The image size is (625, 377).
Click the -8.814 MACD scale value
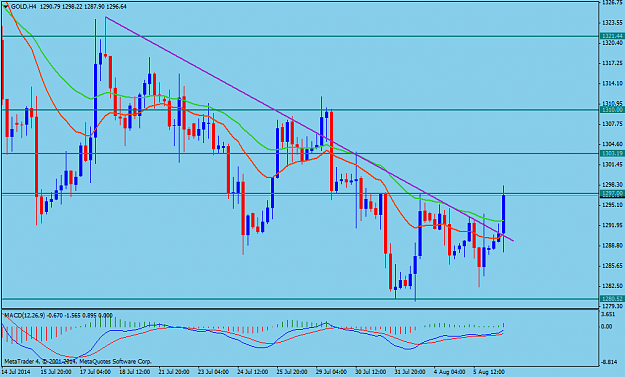tap(609, 362)
